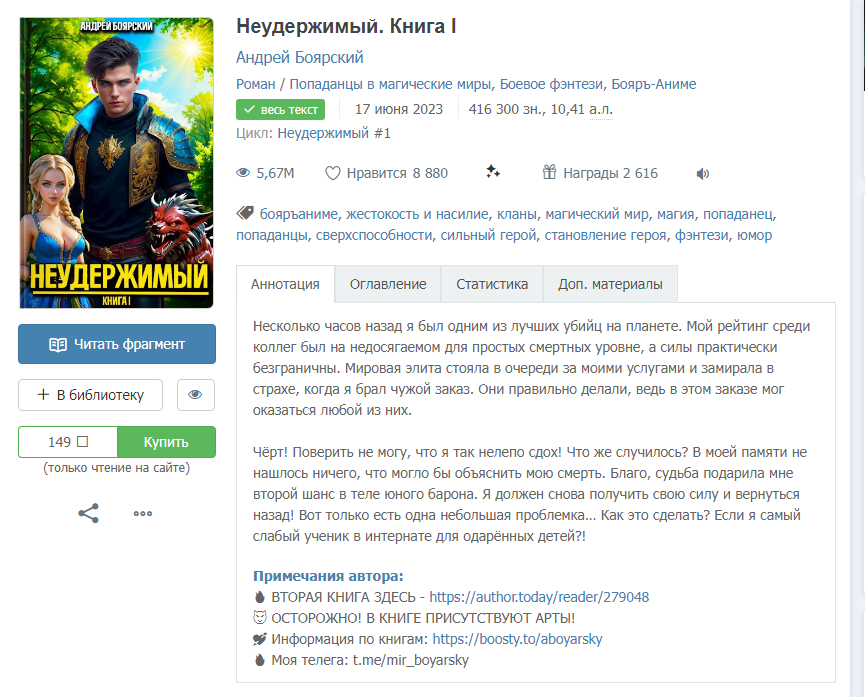The width and height of the screenshot is (865, 697).
Task: Click the heart Like icon
Action: [333, 173]
